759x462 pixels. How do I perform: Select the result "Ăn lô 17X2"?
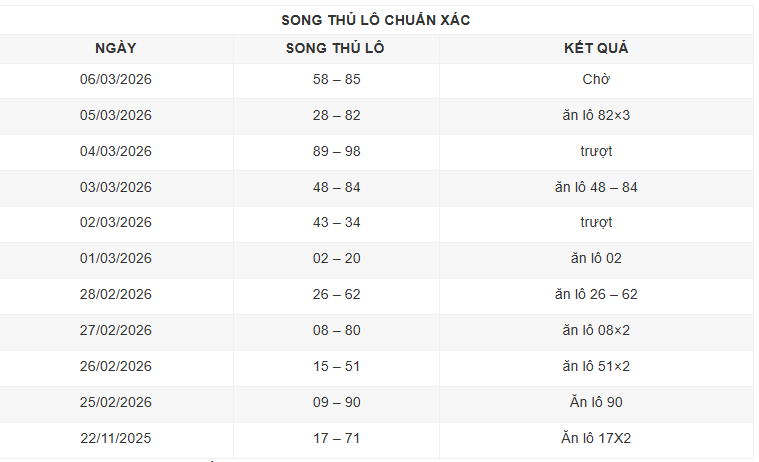point(596,438)
